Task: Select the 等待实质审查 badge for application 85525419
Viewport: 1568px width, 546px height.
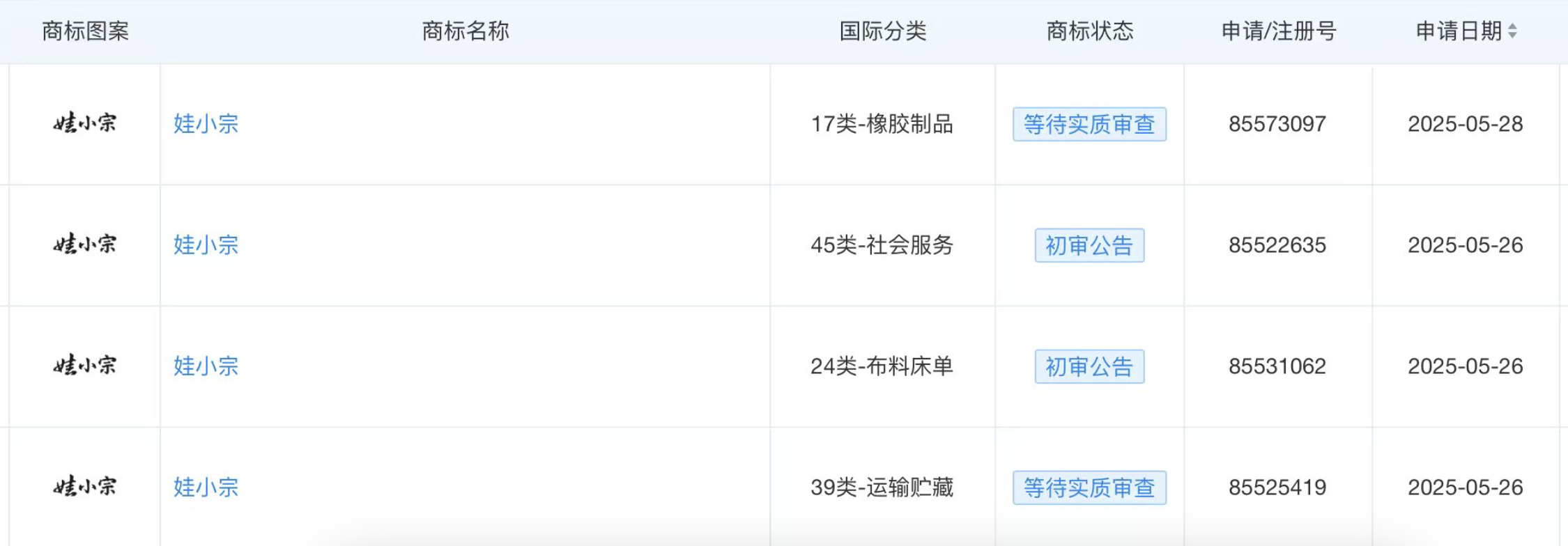Action: pos(1089,487)
